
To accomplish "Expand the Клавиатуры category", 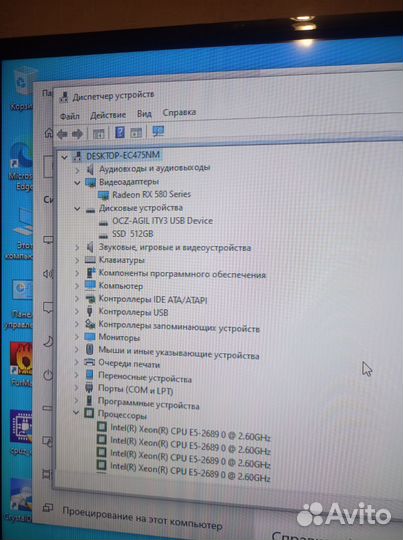I will click(x=77, y=260).
